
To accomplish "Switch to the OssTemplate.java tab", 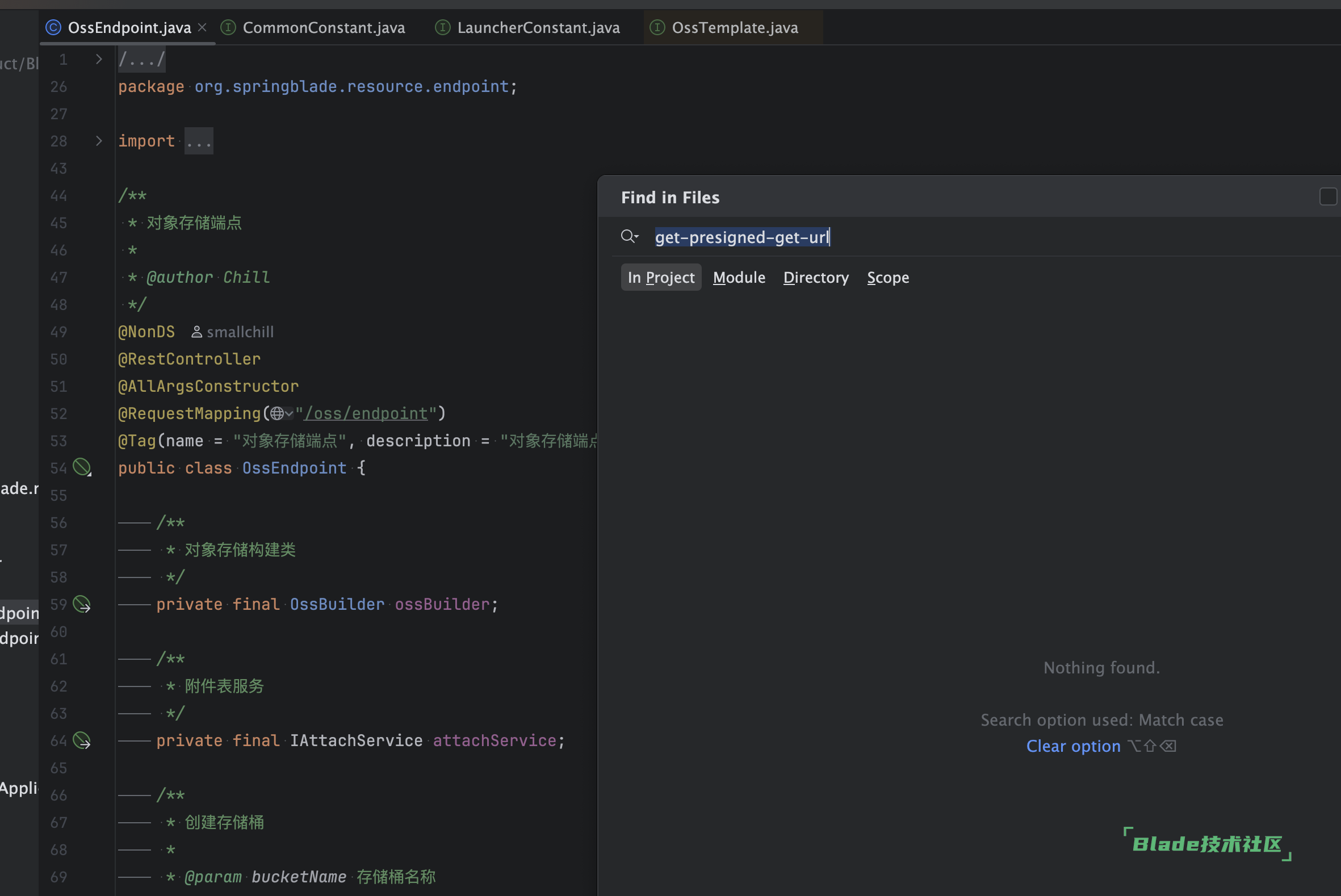I will (x=734, y=27).
